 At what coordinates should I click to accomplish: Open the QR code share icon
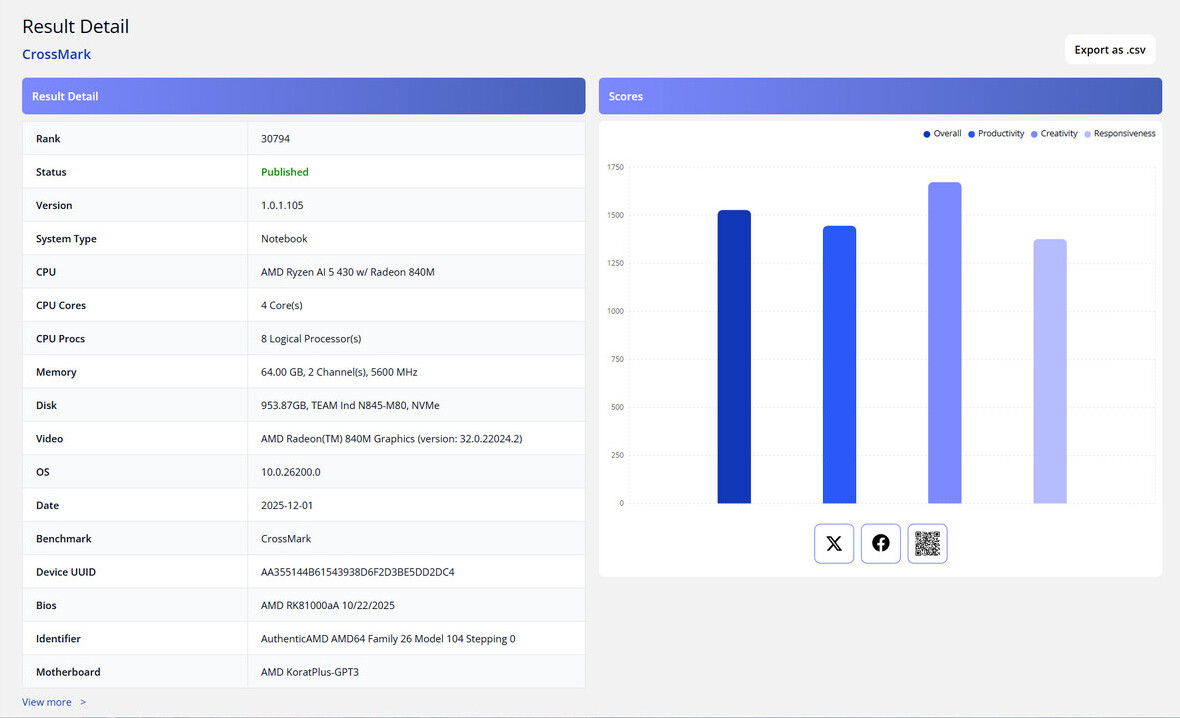point(927,544)
